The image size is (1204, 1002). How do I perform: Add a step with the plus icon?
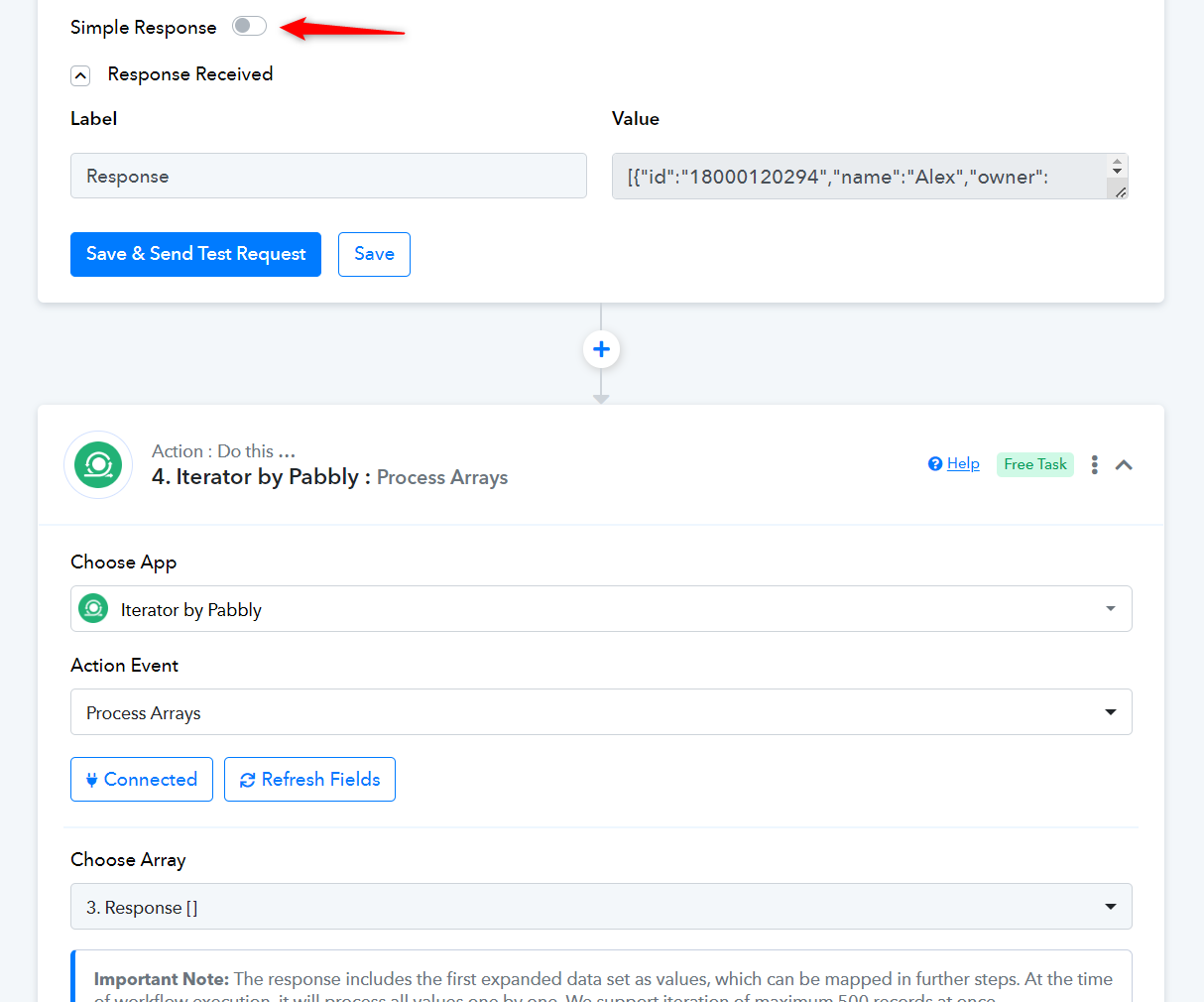(x=601, y=349)
